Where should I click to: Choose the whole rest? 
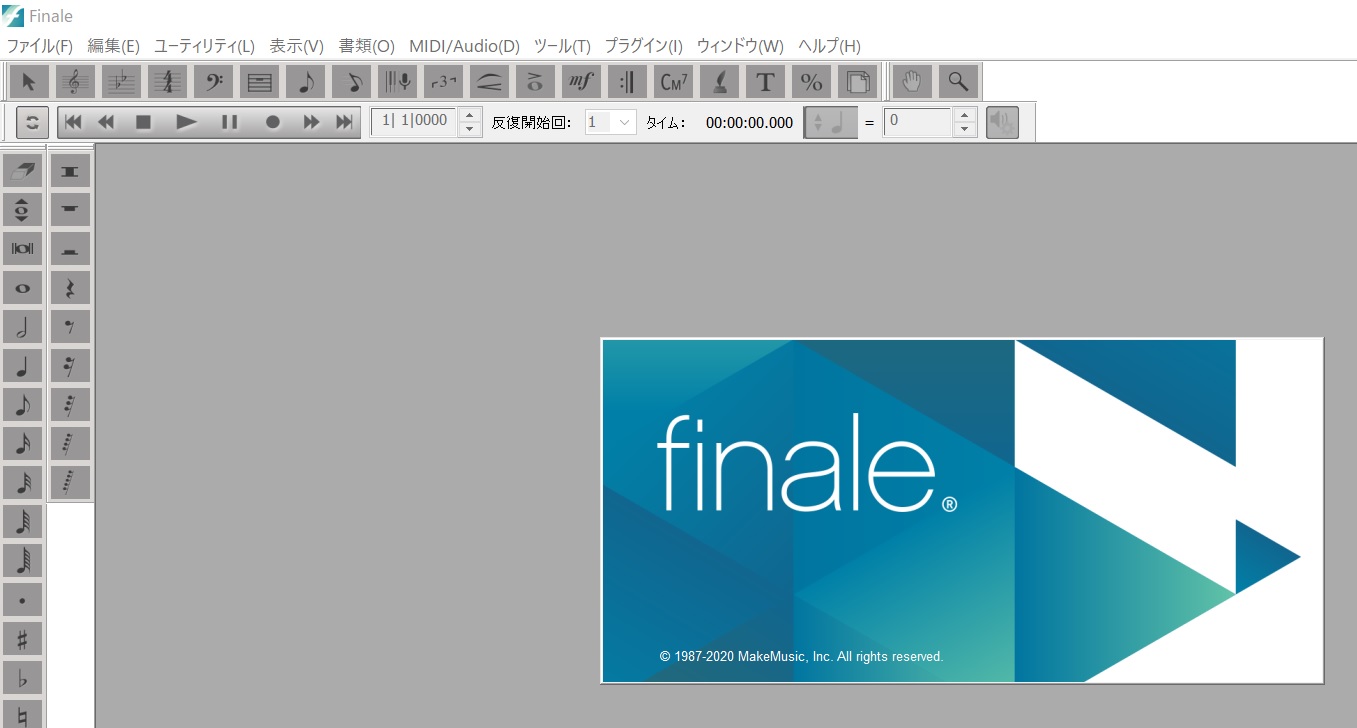click(x=70, y=210)
